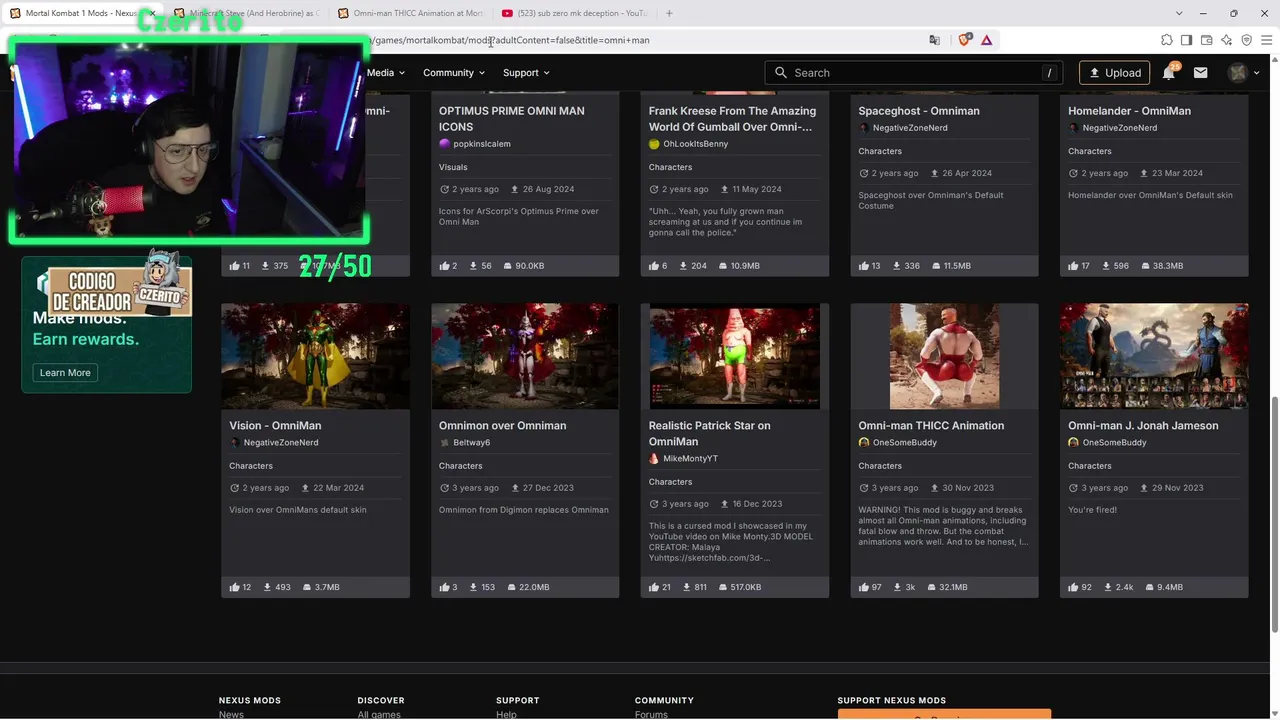Viewport: 1280px width, 720px height.
Task: Open Vision - OmniMan mod title
Action: click(275, 426)
